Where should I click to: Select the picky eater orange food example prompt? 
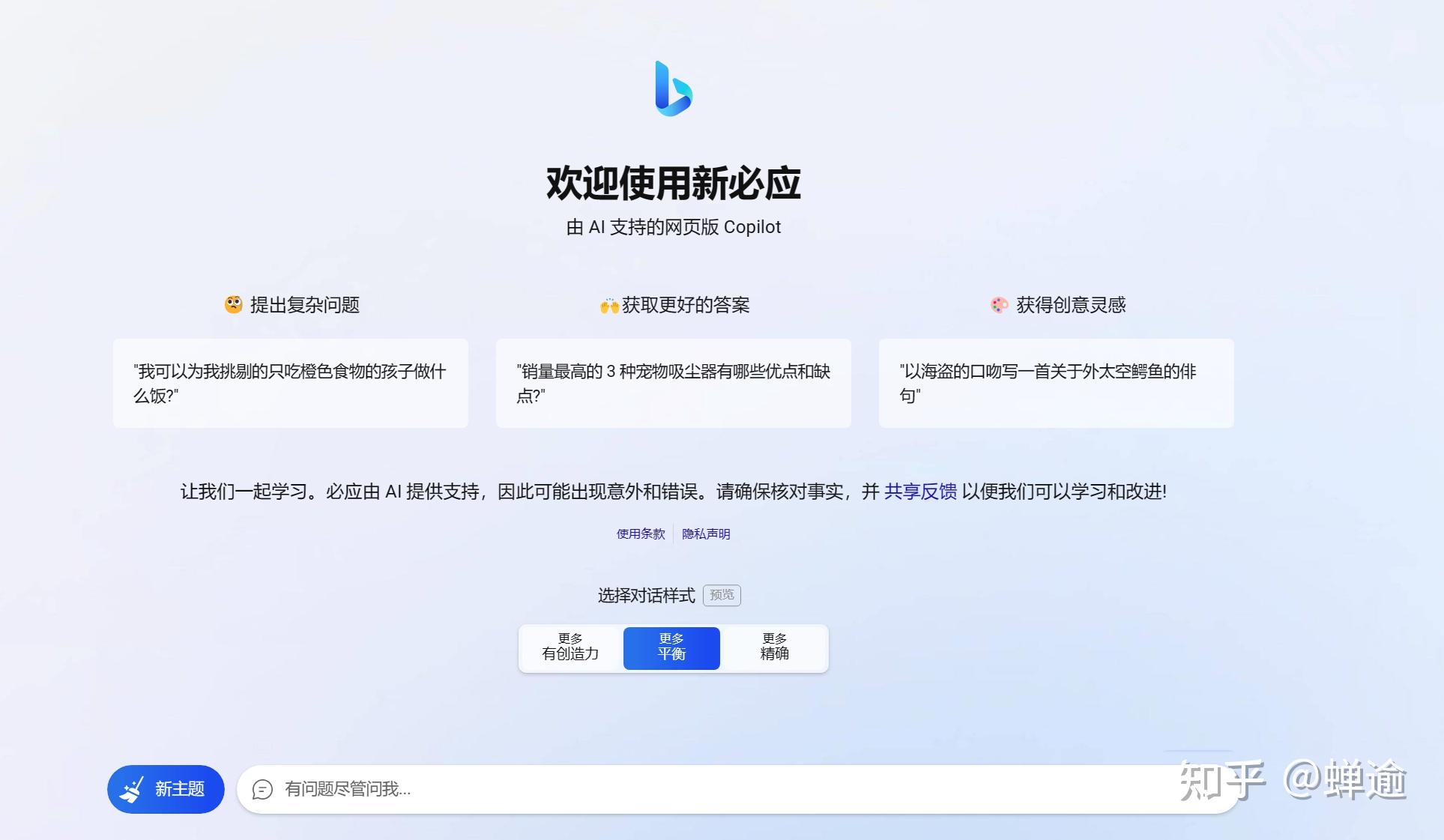[x=290, y=383]
